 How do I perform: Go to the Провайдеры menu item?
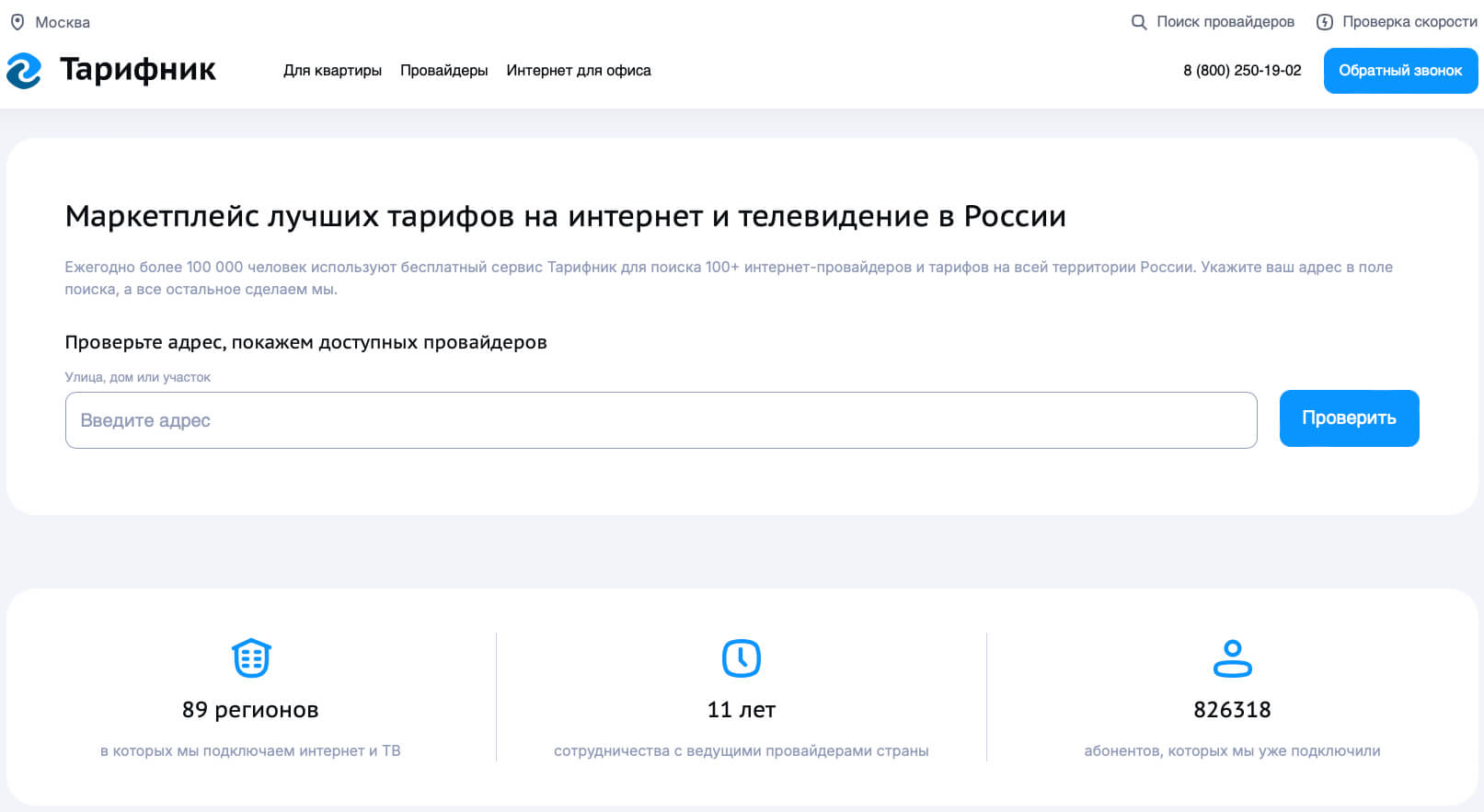(x=443, y=71)
